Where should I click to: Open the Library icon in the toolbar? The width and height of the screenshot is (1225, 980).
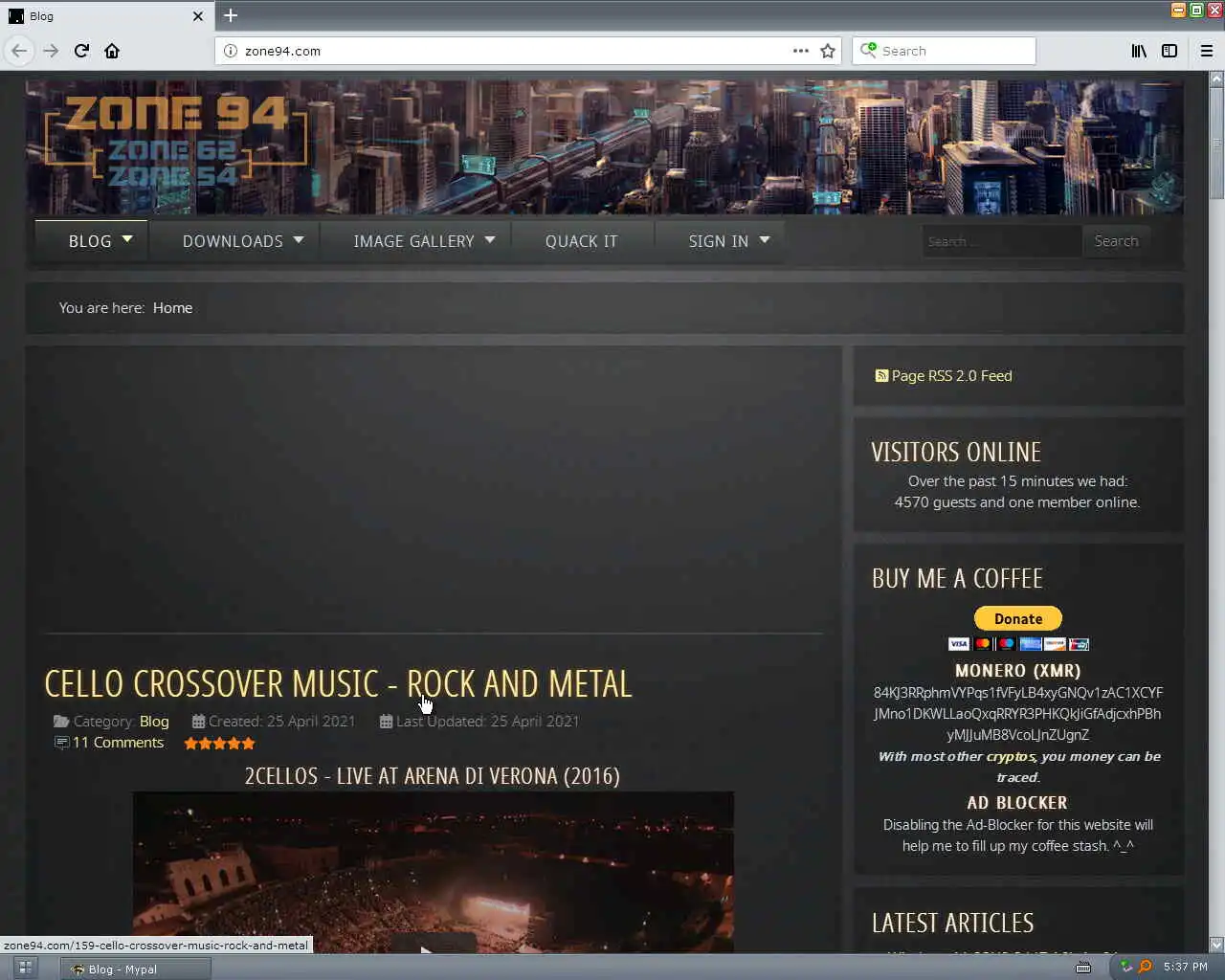click(x=1139, y=51)
